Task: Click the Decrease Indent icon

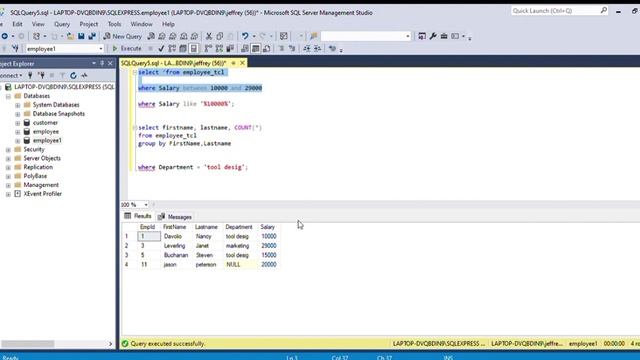Action: [x=307, y=49]
